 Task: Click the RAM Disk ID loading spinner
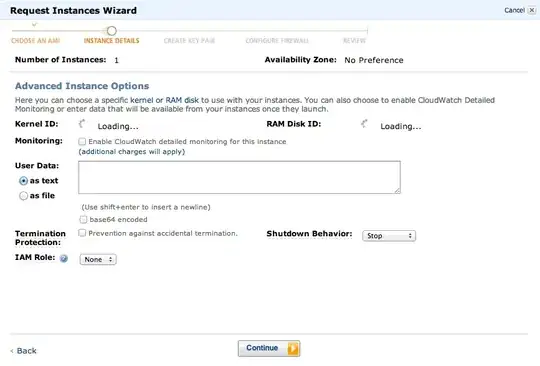click(364, 124)
